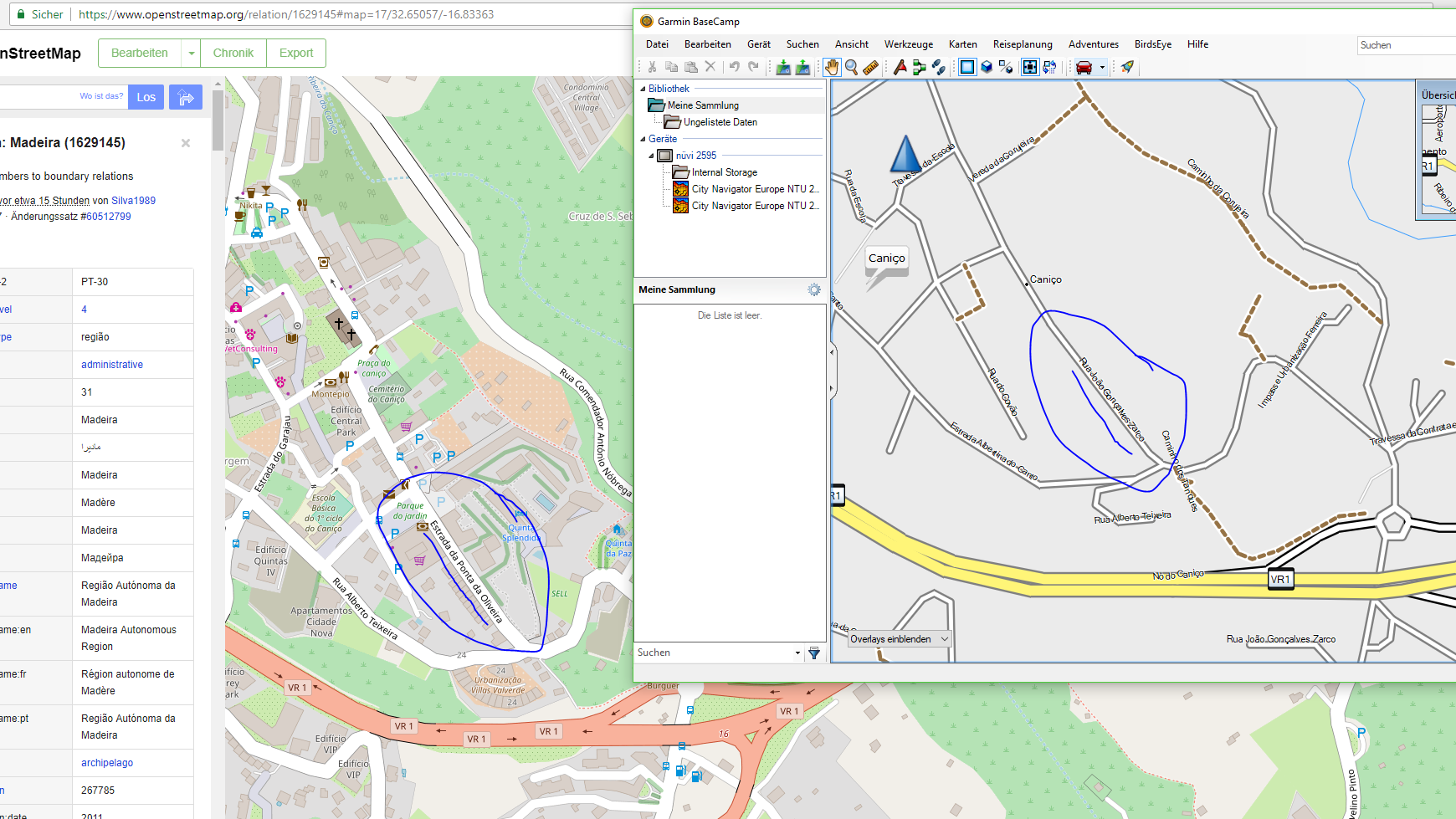Viewport: 1456px width, 819px height.
Task: Open the Silva1989 user link
Action: (x=133, y=201)
